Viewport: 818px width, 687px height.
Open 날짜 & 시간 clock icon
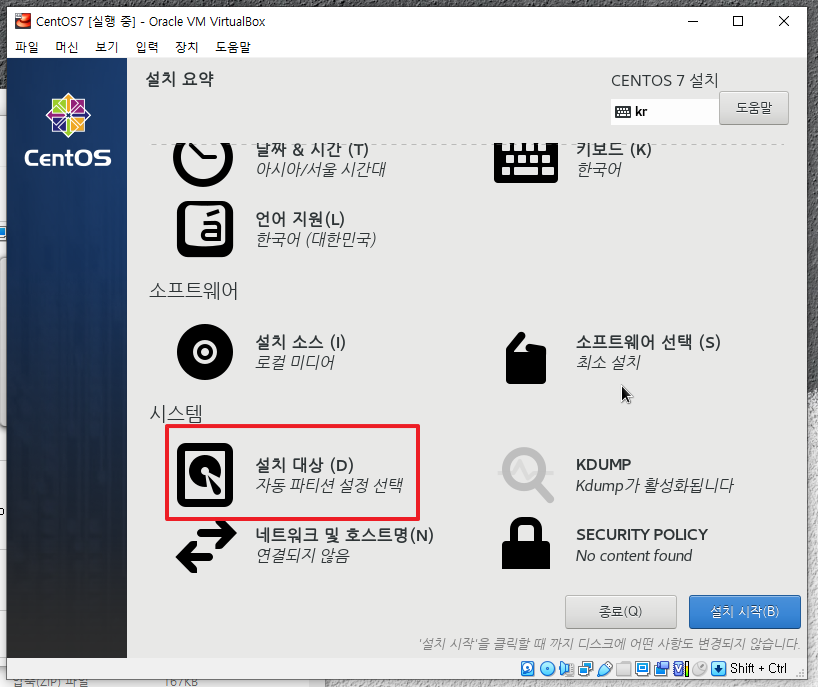[x=203, y=163]
